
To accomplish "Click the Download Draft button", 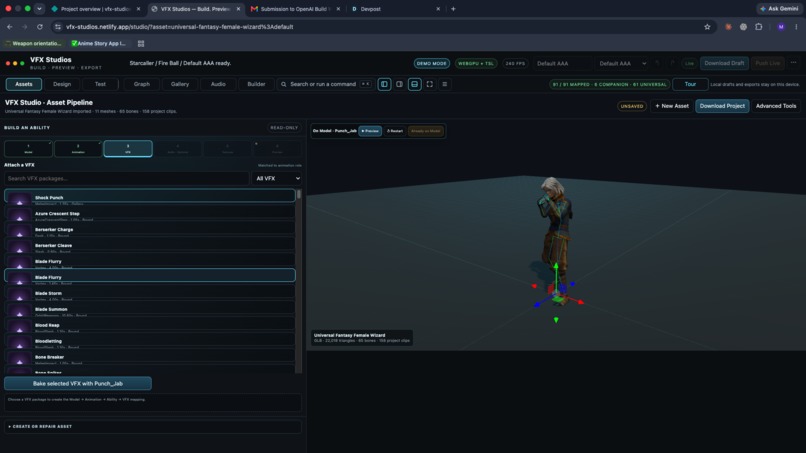I will tap(724, 63).
